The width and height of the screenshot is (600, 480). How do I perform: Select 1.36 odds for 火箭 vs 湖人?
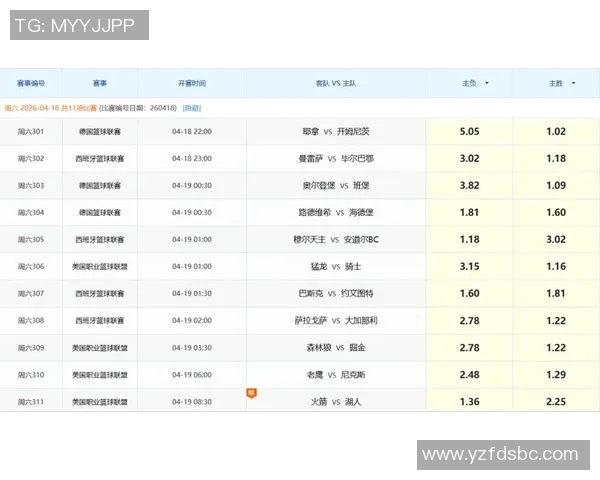coord(470,402)
